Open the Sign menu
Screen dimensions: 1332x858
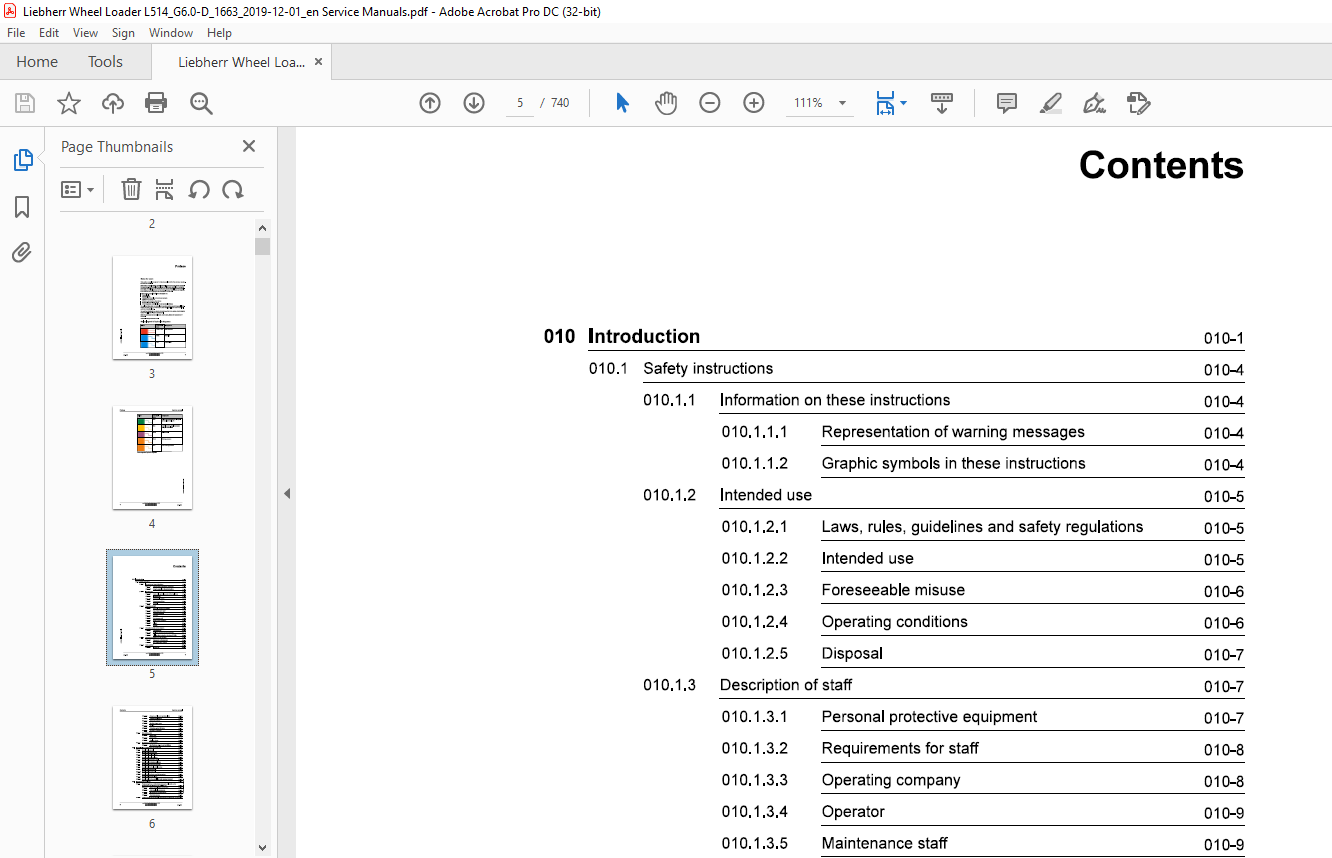(x=124, y=33)
